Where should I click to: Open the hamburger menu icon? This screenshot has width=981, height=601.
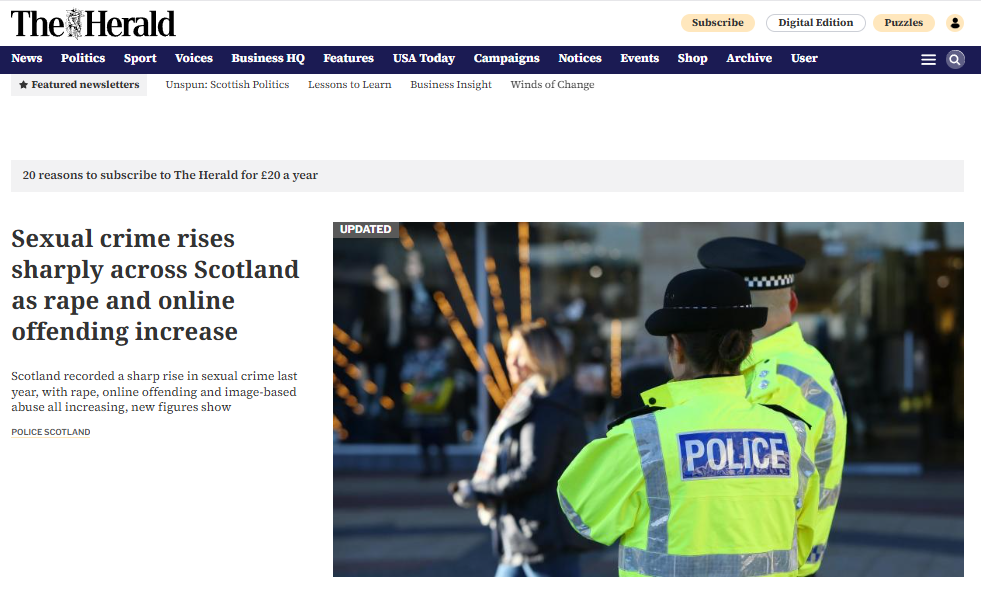click(x=928, y=60)
